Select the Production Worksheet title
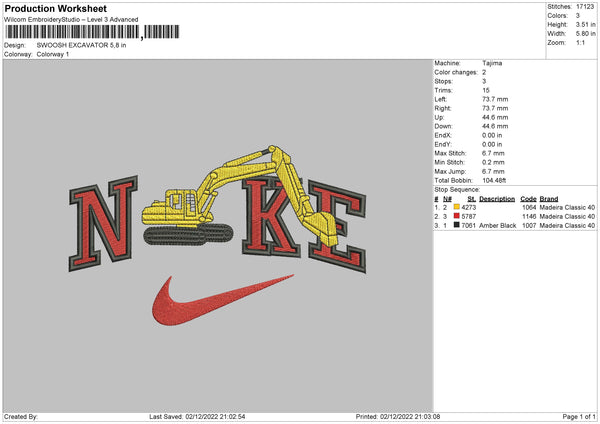 pos(56,8)
